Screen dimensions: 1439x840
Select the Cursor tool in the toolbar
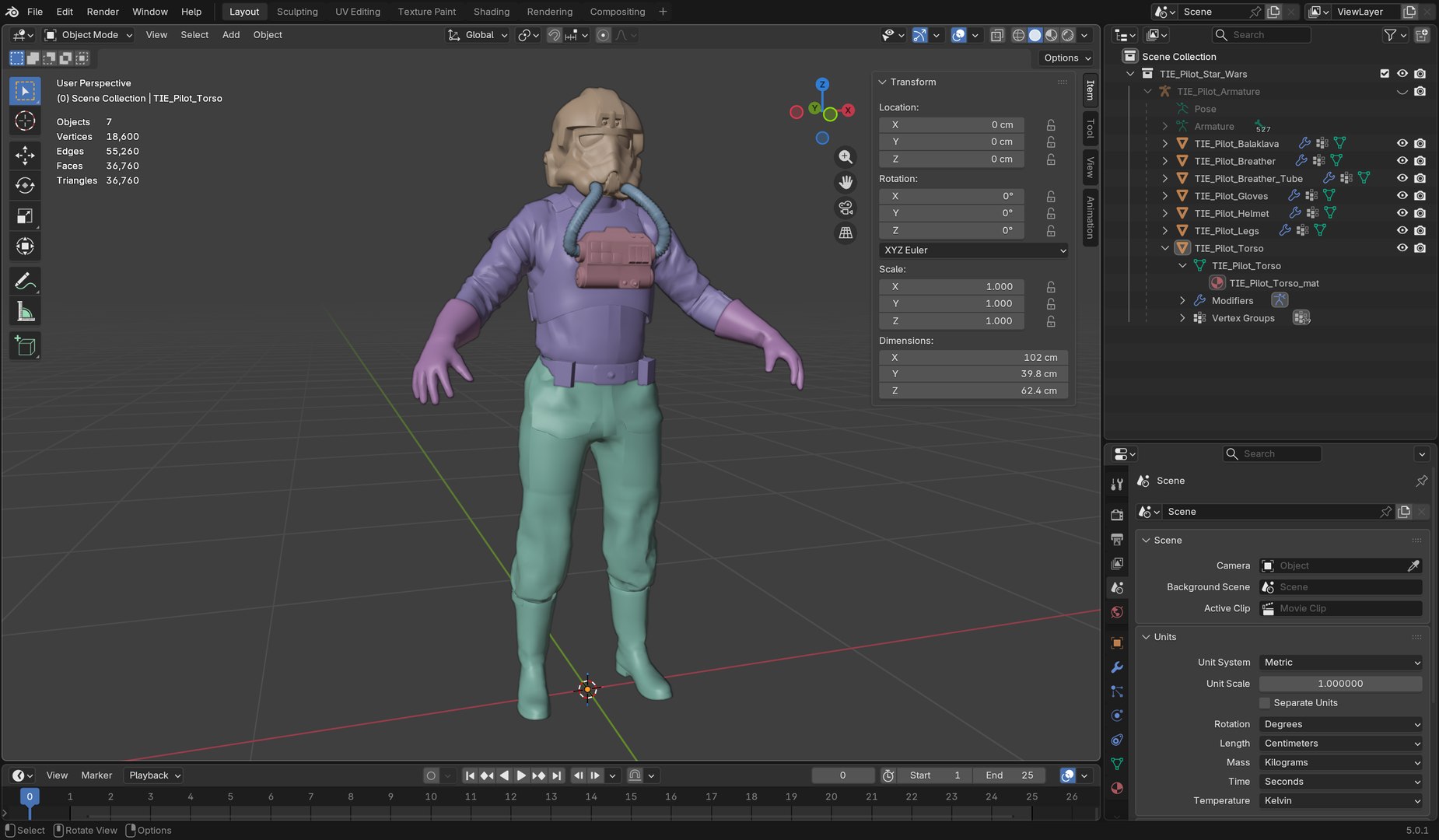point(25,121)
